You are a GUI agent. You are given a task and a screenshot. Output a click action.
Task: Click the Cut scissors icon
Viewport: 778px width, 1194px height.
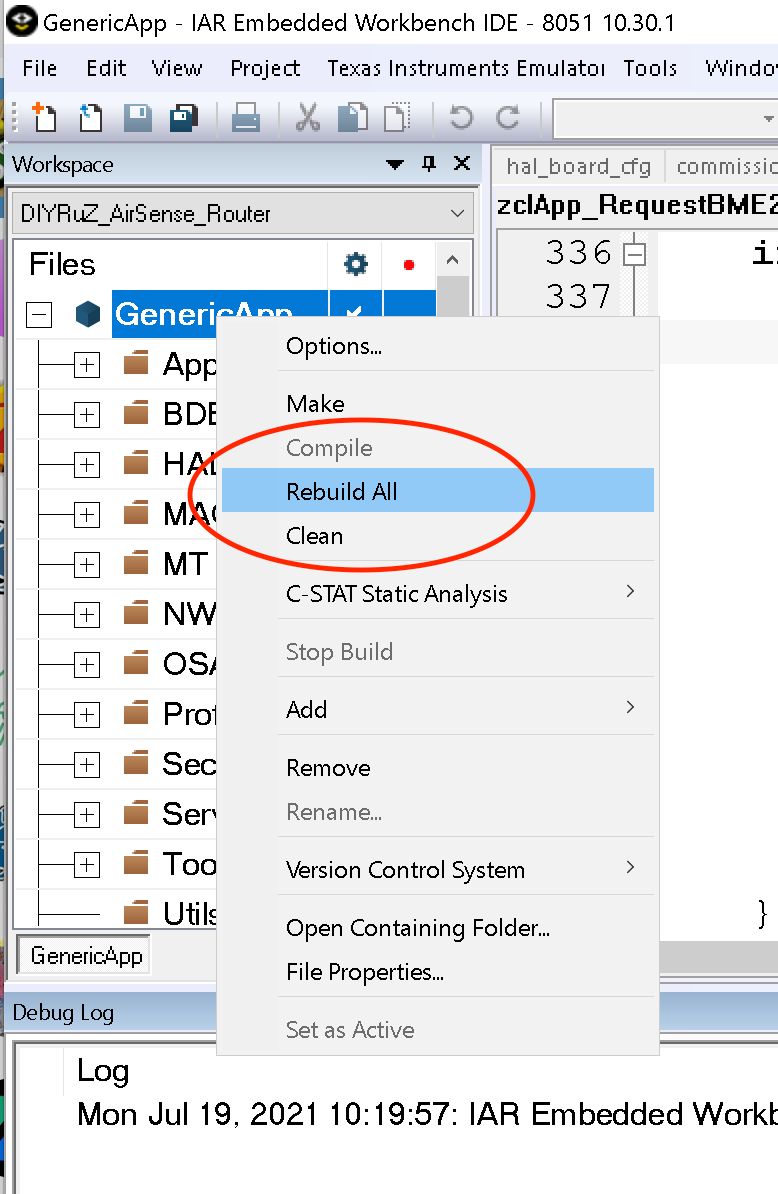308,118
